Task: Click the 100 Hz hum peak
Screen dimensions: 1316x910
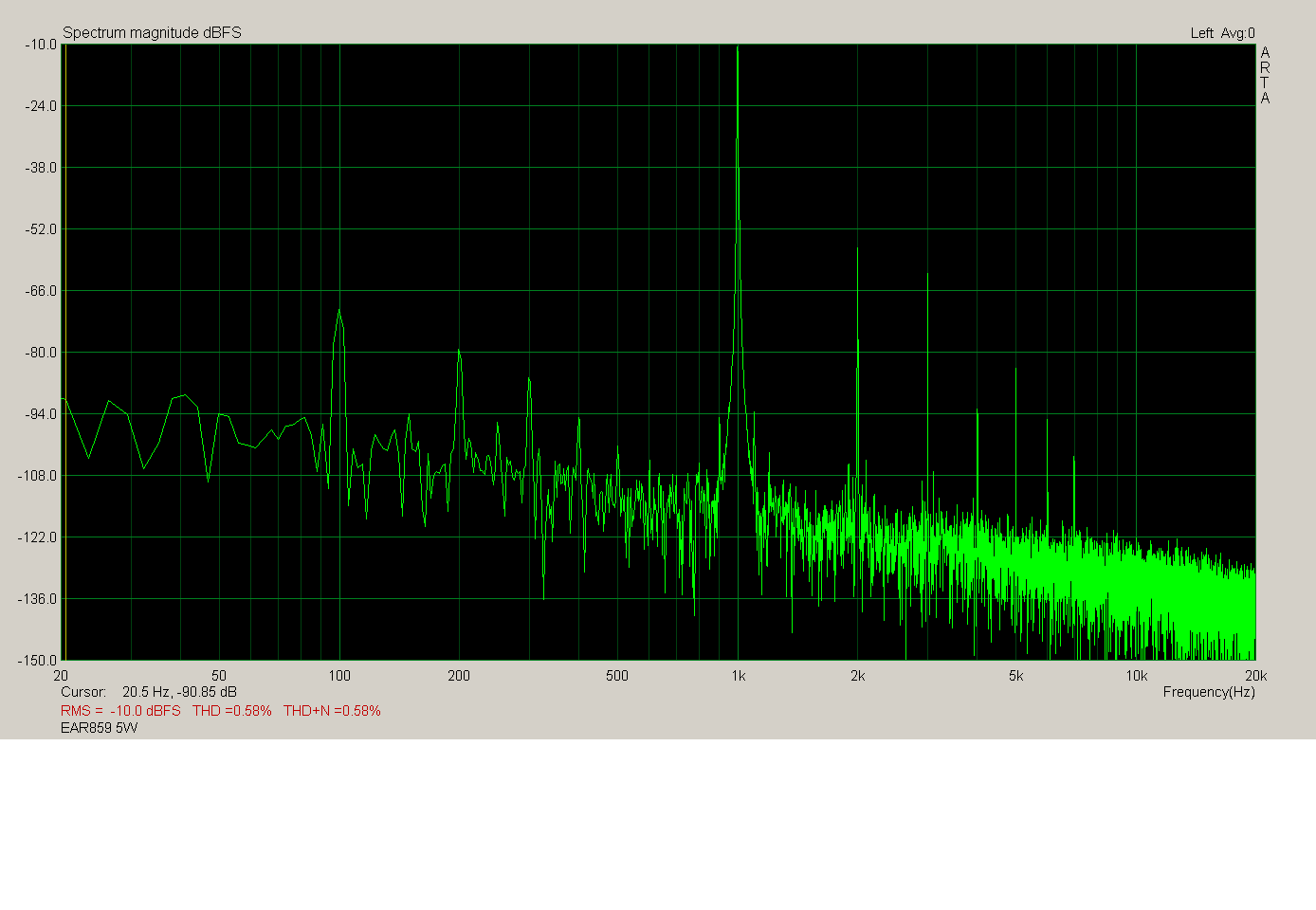Action: pyautogui.click(x=338, y=311)
